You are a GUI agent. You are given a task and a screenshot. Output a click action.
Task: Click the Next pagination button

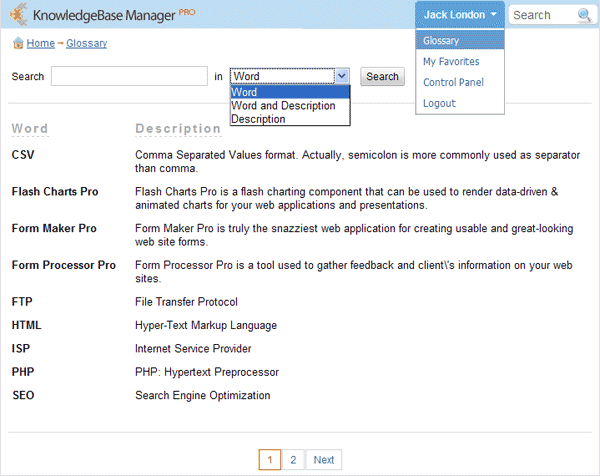[x=323, y=460]
